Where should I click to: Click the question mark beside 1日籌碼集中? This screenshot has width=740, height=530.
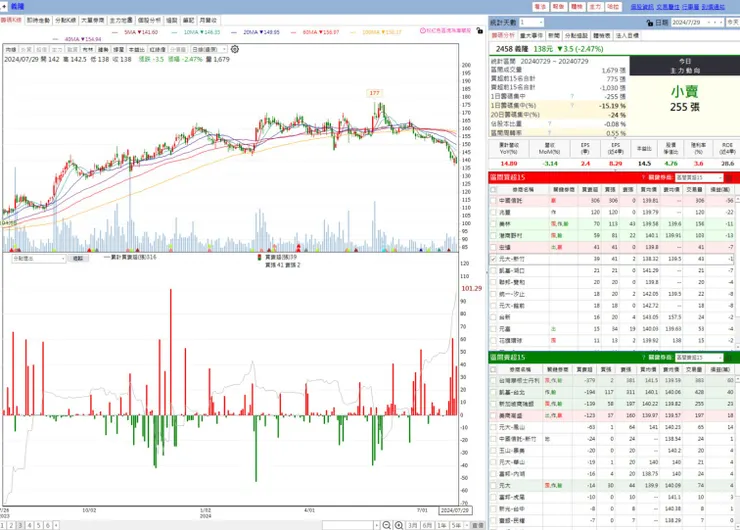click(572, 96)
